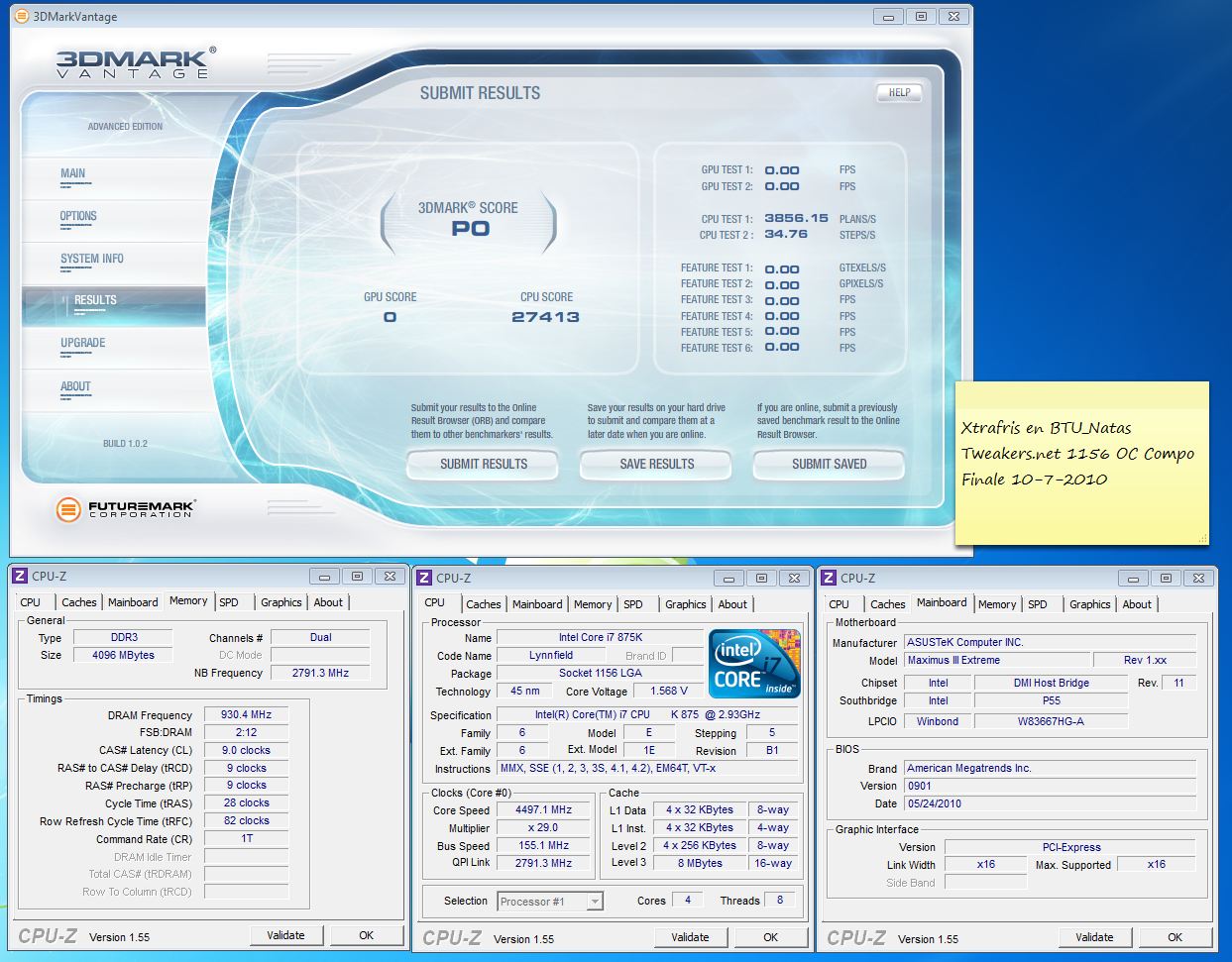
Task: Click the 3DMarkVantage title bar app icon
Action: pos(21,16)
